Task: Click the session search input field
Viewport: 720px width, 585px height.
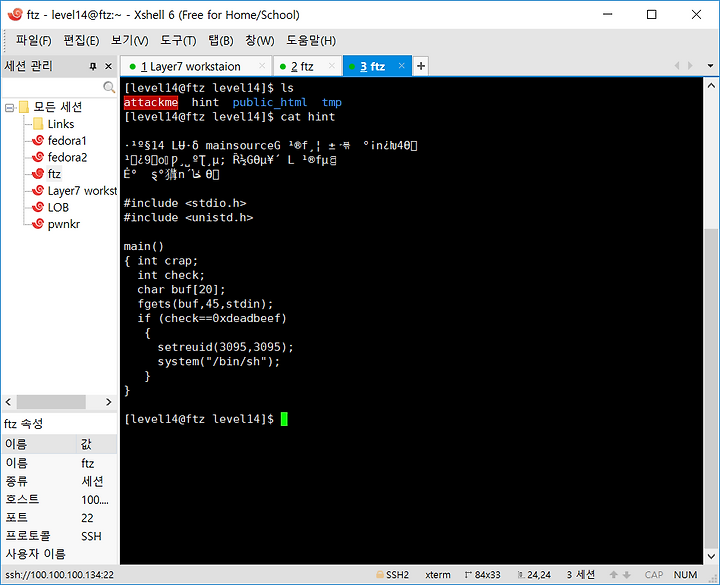Action: point(53,87)
